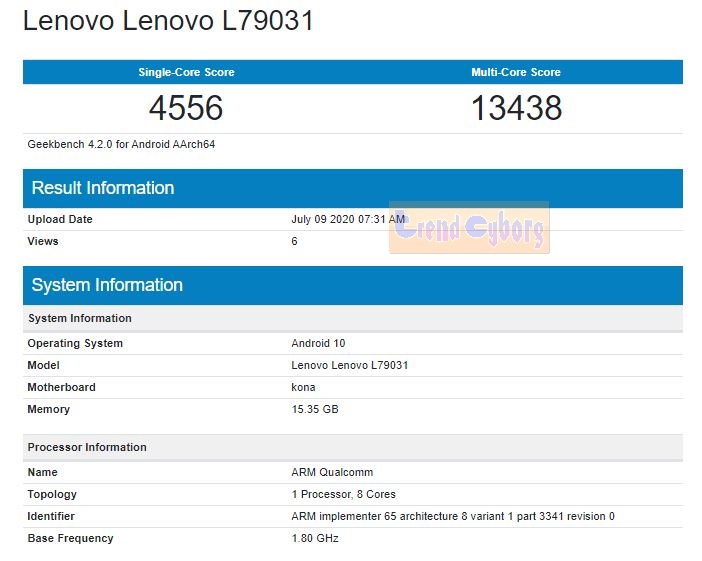Viewport: 702px width, 561px height.
Task: Select the Views count value 6
Action: 294,241
